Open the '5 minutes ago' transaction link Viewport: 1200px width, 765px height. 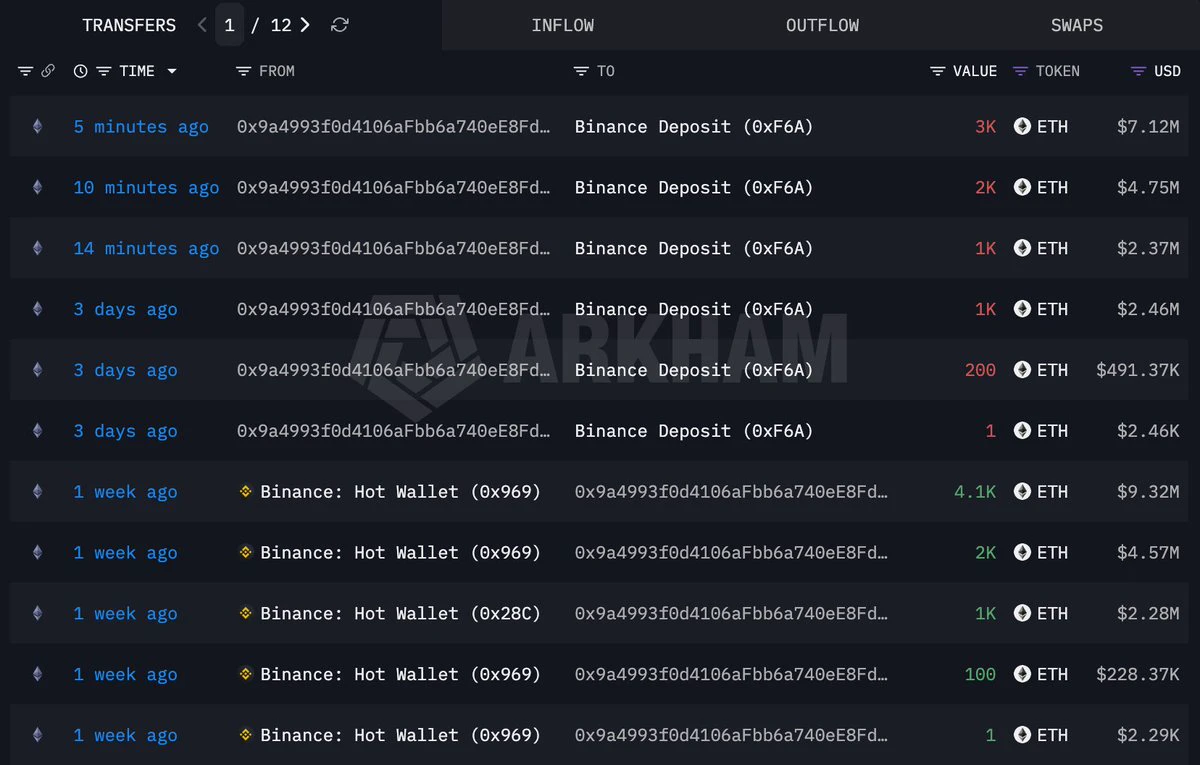(x=141, y=127)
